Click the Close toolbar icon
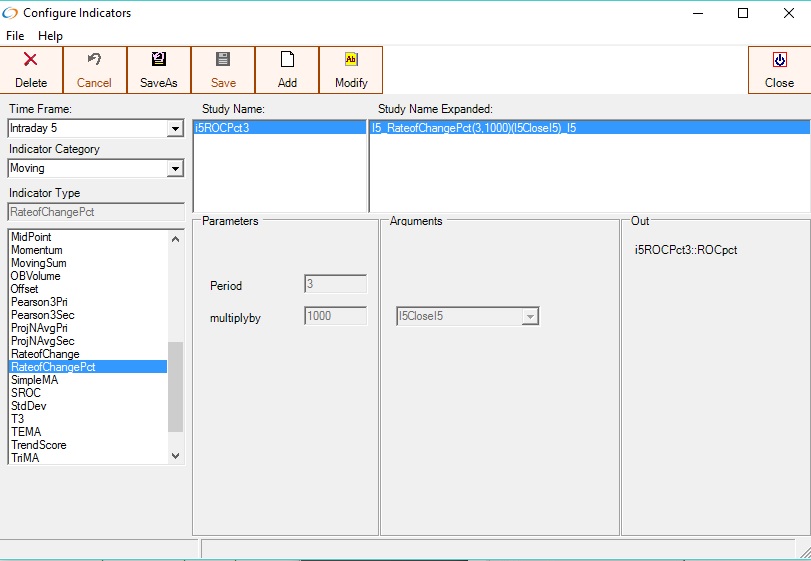Screen dimensions: 811x561 779,60
